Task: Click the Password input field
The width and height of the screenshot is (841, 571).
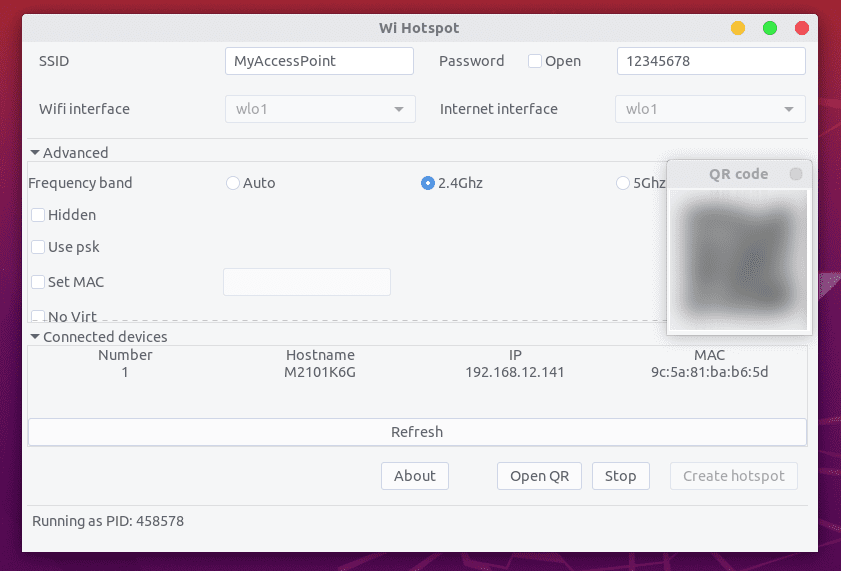Action: 711,61
